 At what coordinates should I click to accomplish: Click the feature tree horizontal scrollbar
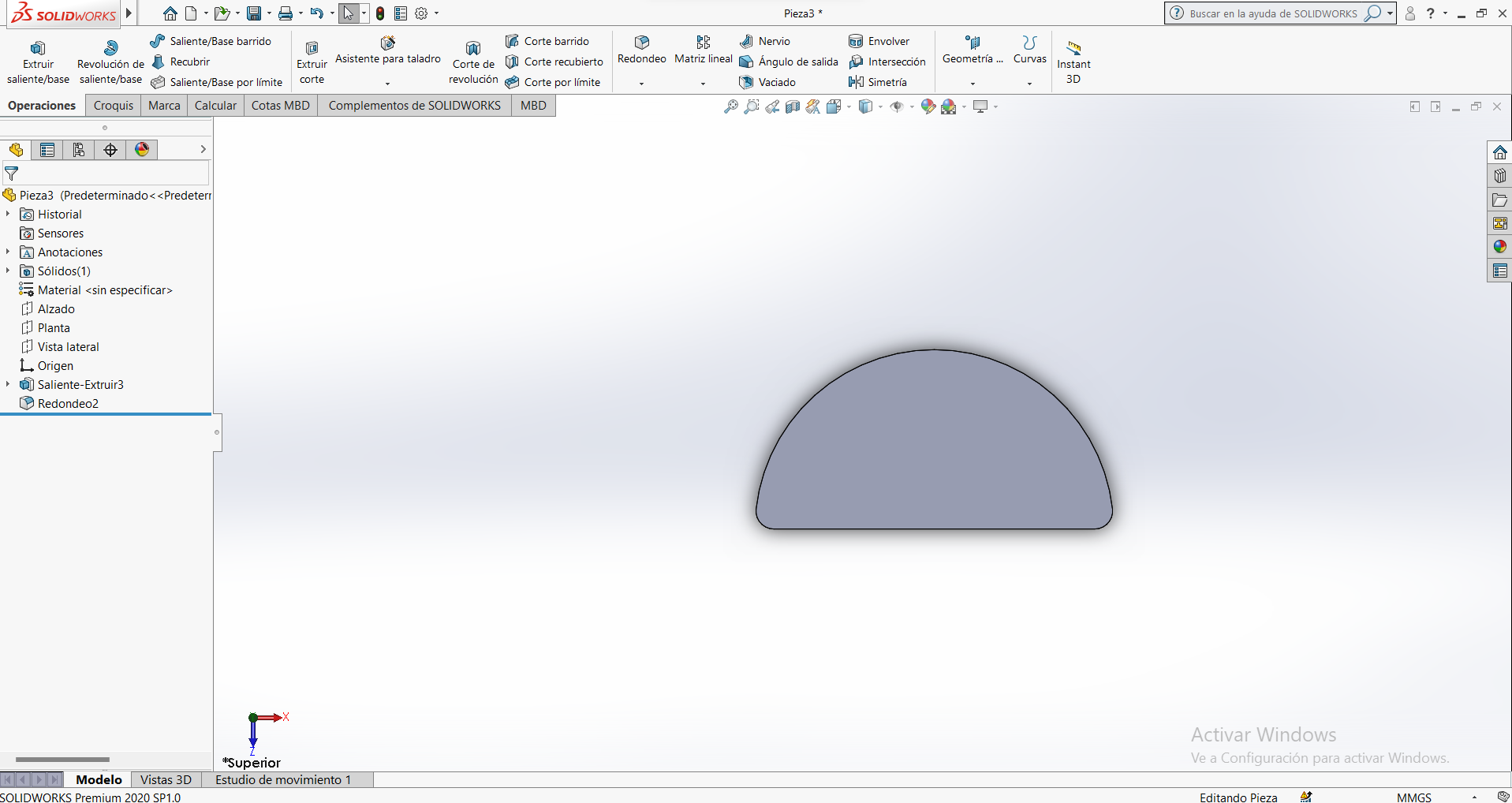point(62,760)
